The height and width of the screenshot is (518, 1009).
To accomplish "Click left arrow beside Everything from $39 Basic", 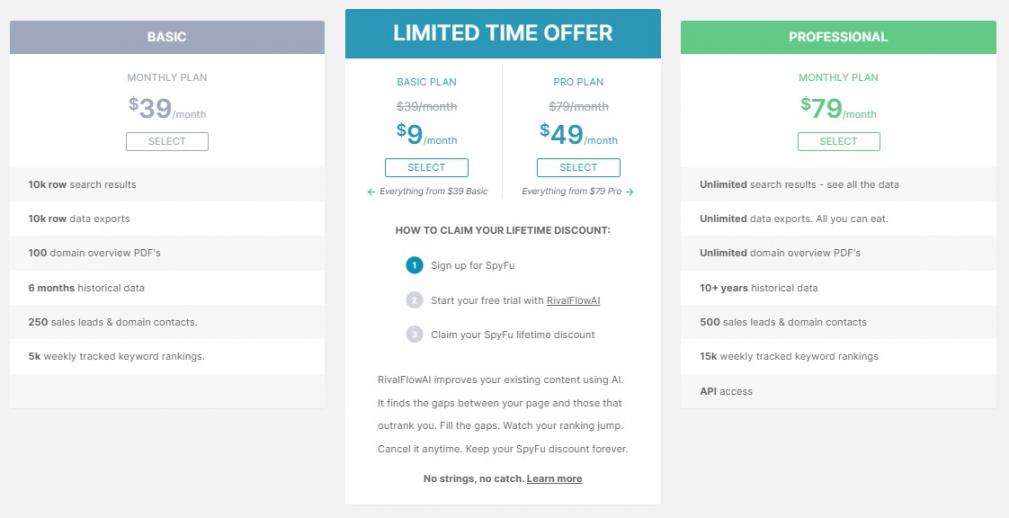I will coord(371,192).
